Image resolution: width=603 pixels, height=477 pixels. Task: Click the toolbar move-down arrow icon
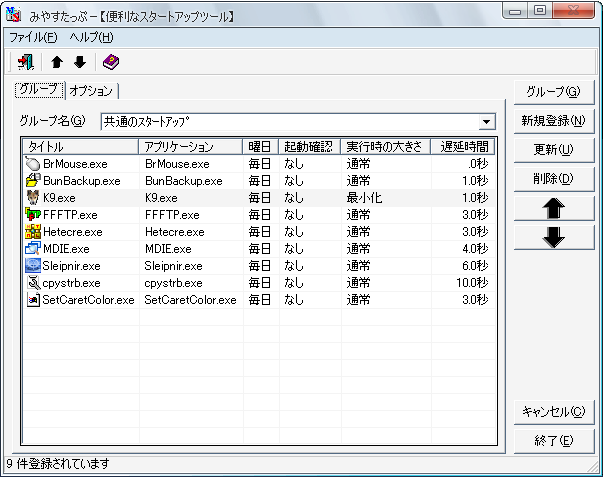point(80,62)
